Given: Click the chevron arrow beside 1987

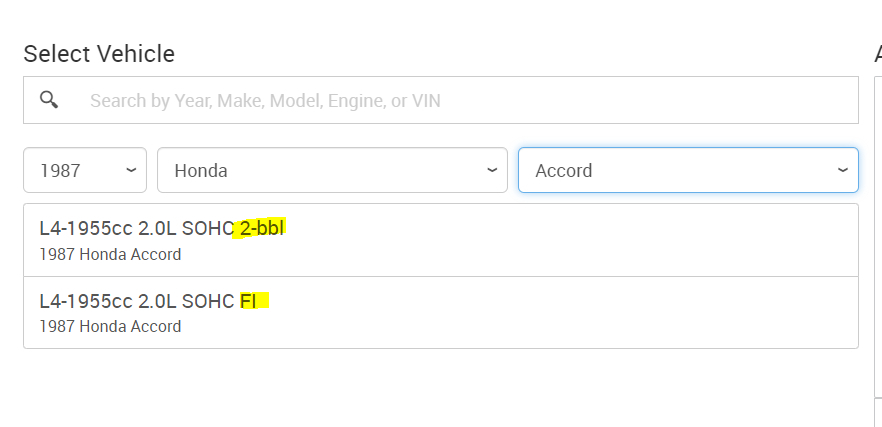Looking at the screenshot, I should [x=131, y=170].
